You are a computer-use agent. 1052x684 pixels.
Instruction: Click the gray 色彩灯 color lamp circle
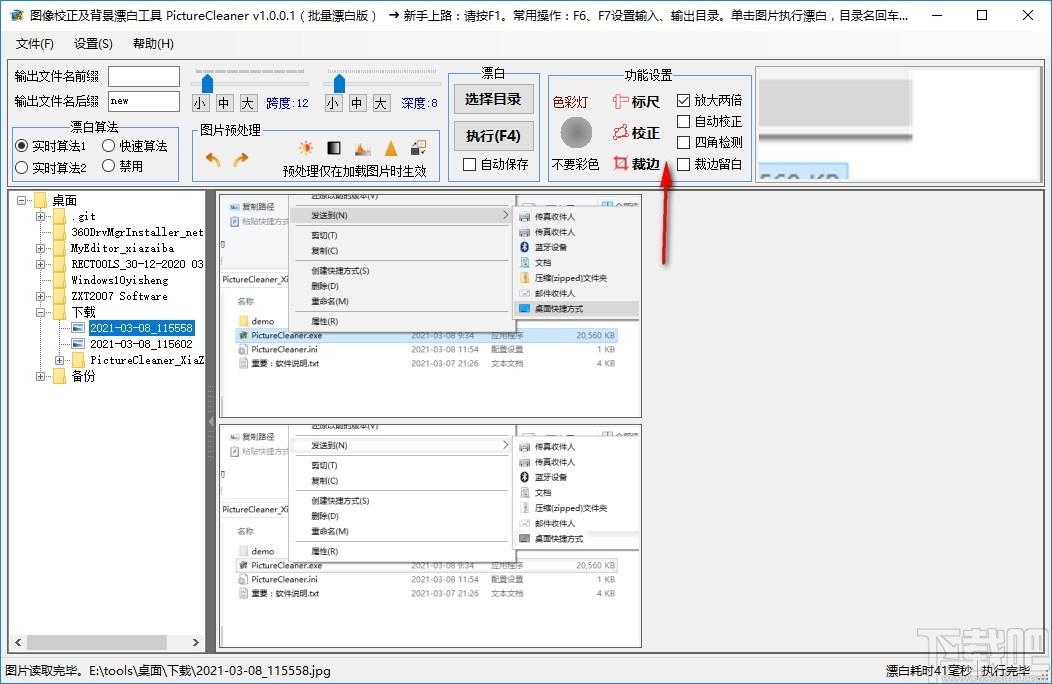click(x=576, y=132)
